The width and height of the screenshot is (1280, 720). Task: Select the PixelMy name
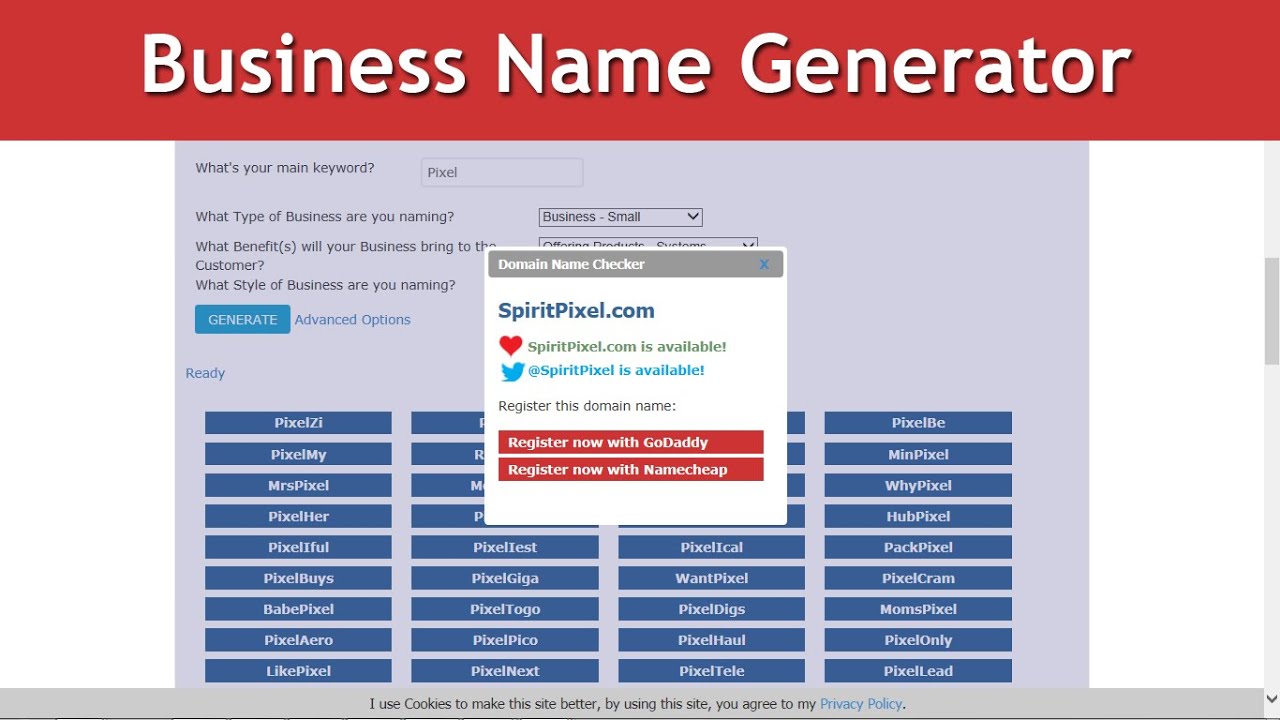pos(298,454)
